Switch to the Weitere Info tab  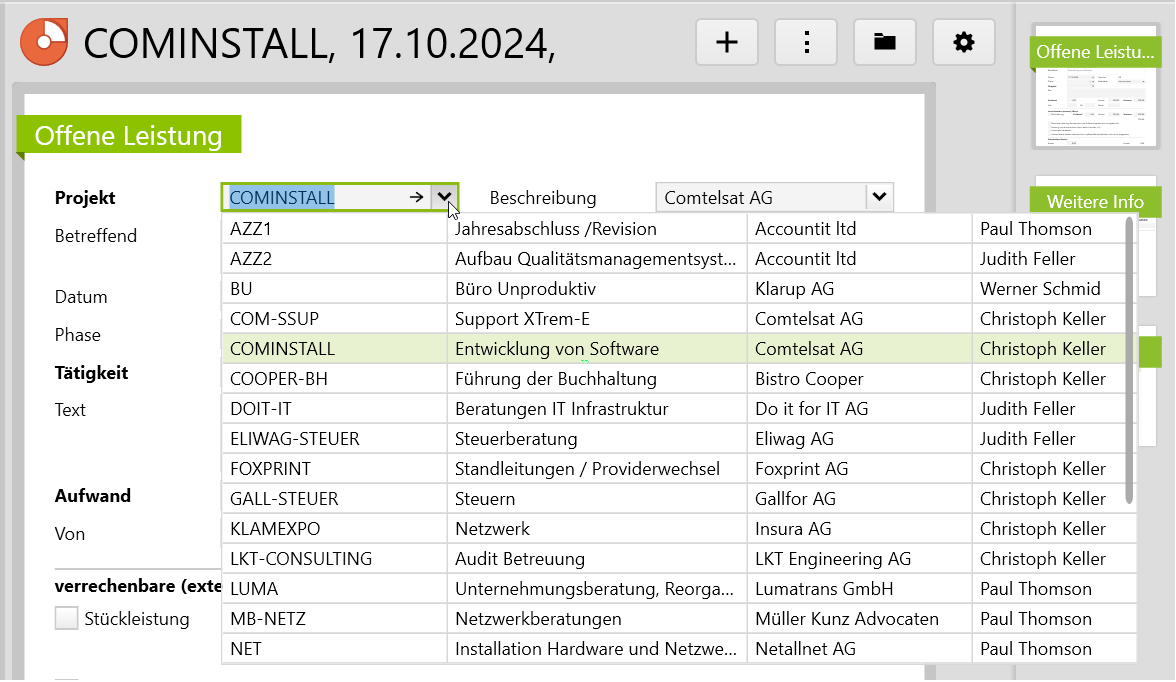pos(1094,202)
